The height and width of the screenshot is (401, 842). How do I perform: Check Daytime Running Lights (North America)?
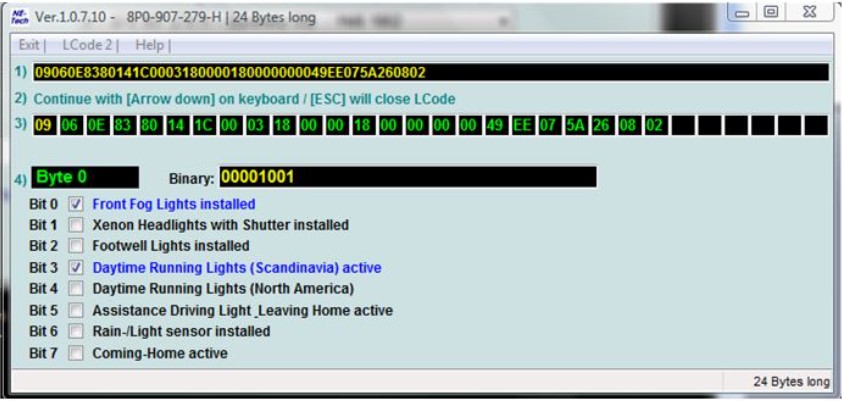tap(76, 289)
